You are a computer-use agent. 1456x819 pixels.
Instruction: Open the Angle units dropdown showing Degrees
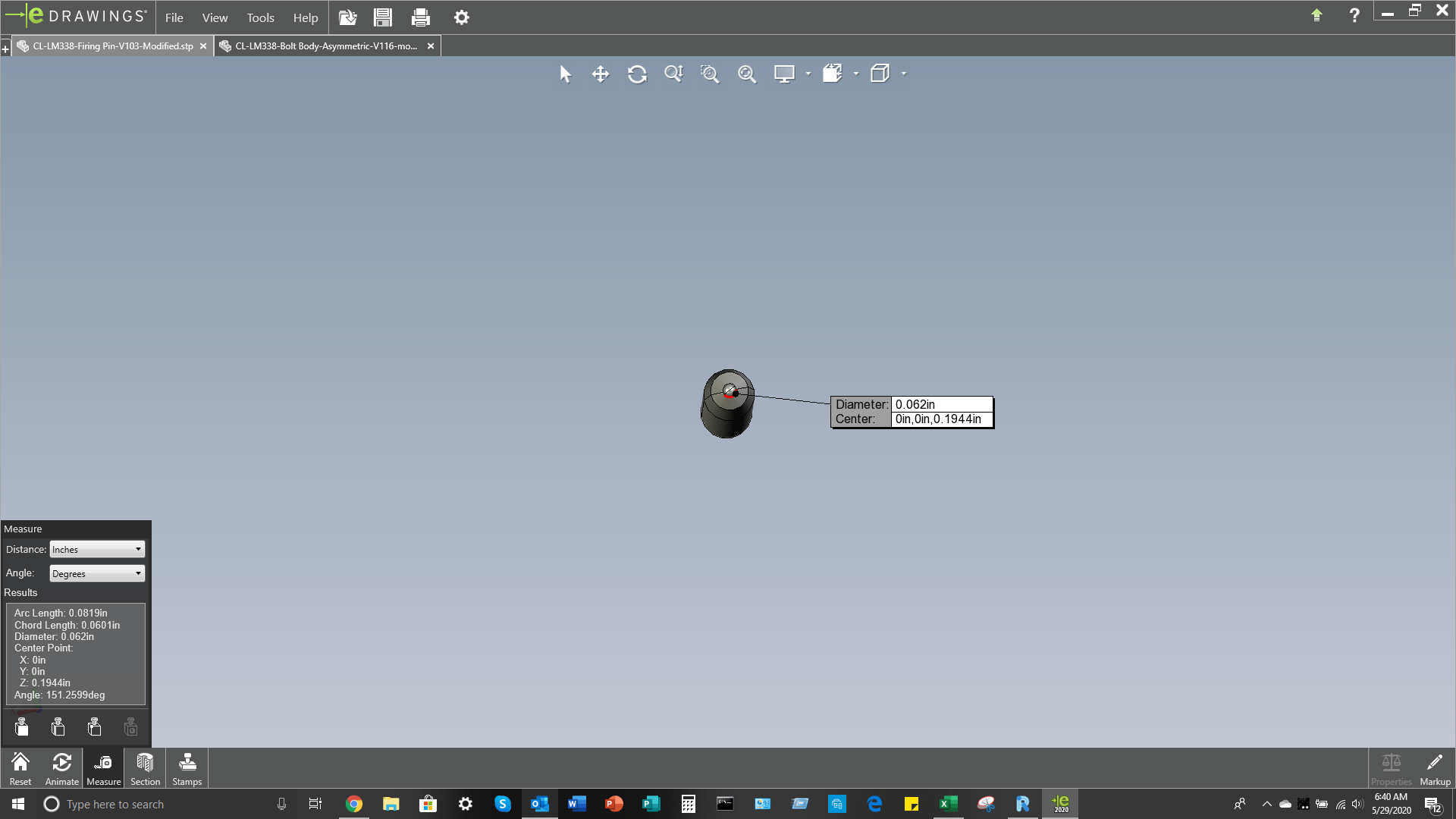pos(97,573)
